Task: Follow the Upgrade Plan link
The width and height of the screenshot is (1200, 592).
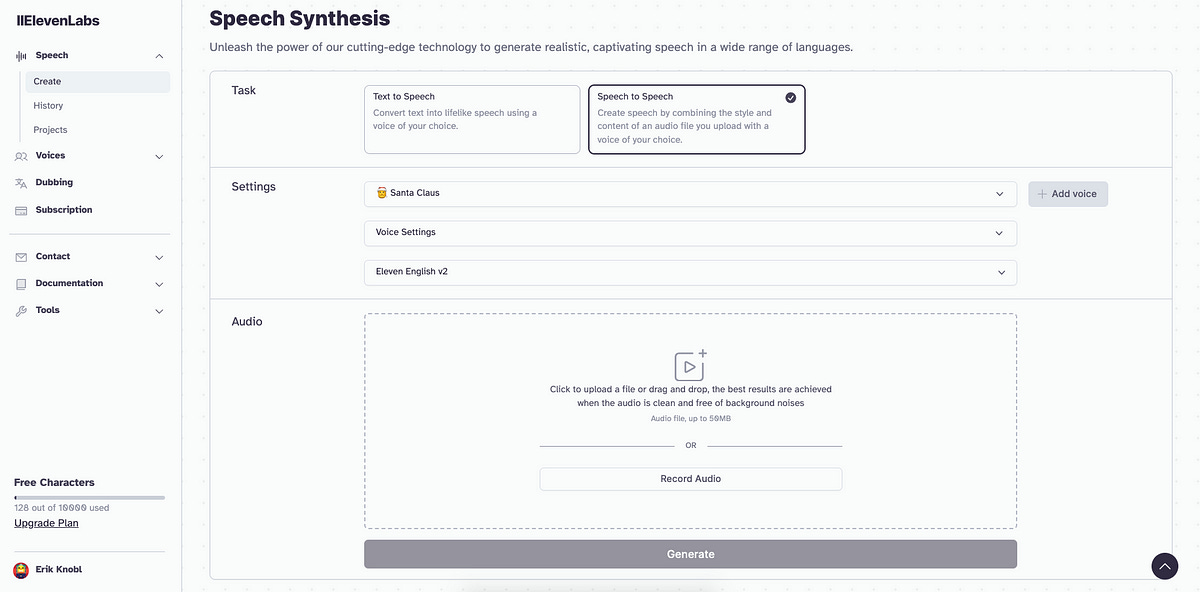Action: coord(46,523)
